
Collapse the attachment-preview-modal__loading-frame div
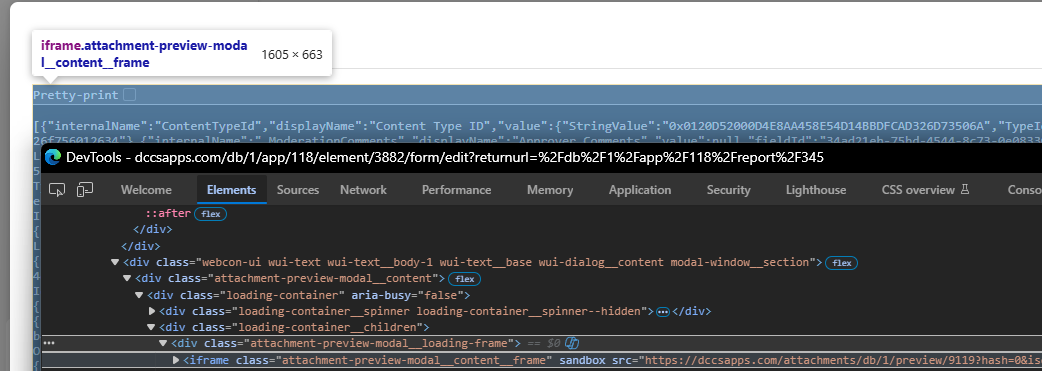click(163, 343)
